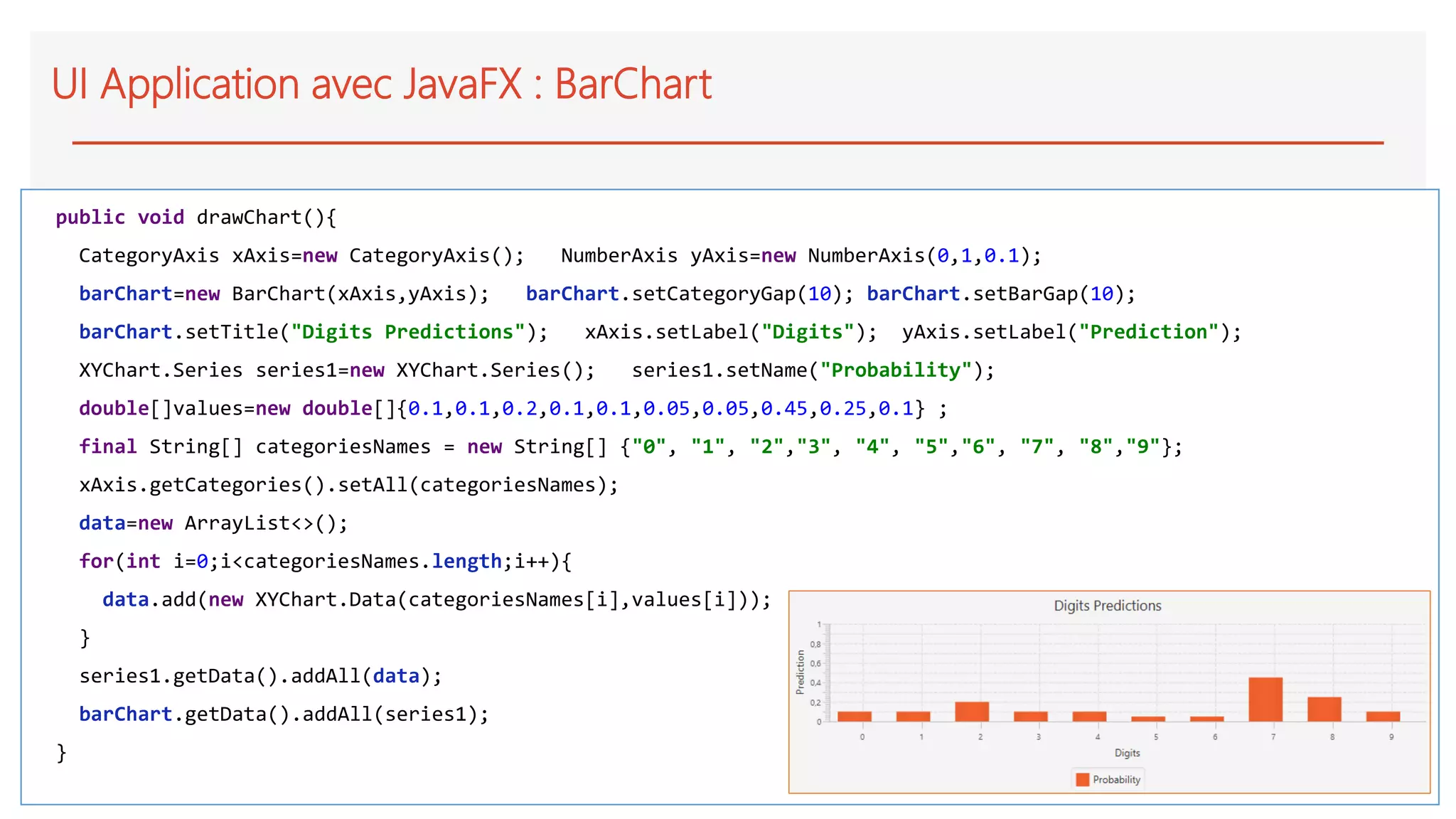
Task: Click 'barChart.setTitle("Digits Predictions");' statement
Action: (x=314, y=332)
